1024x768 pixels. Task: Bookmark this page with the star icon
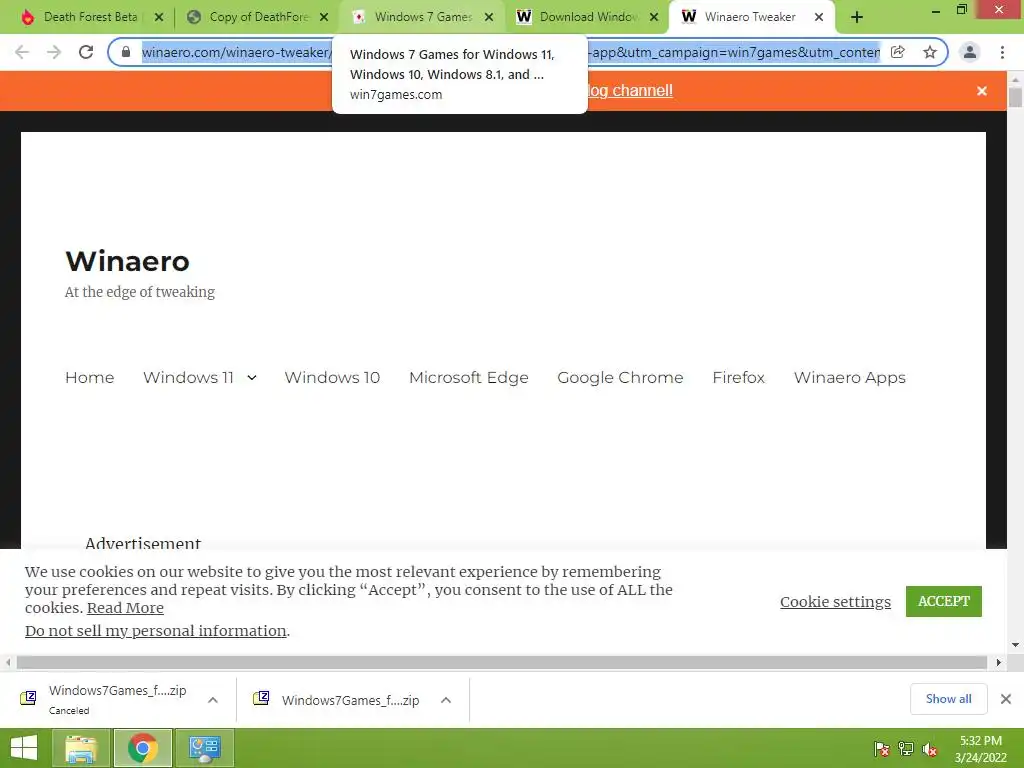click(x=930, y=52)
